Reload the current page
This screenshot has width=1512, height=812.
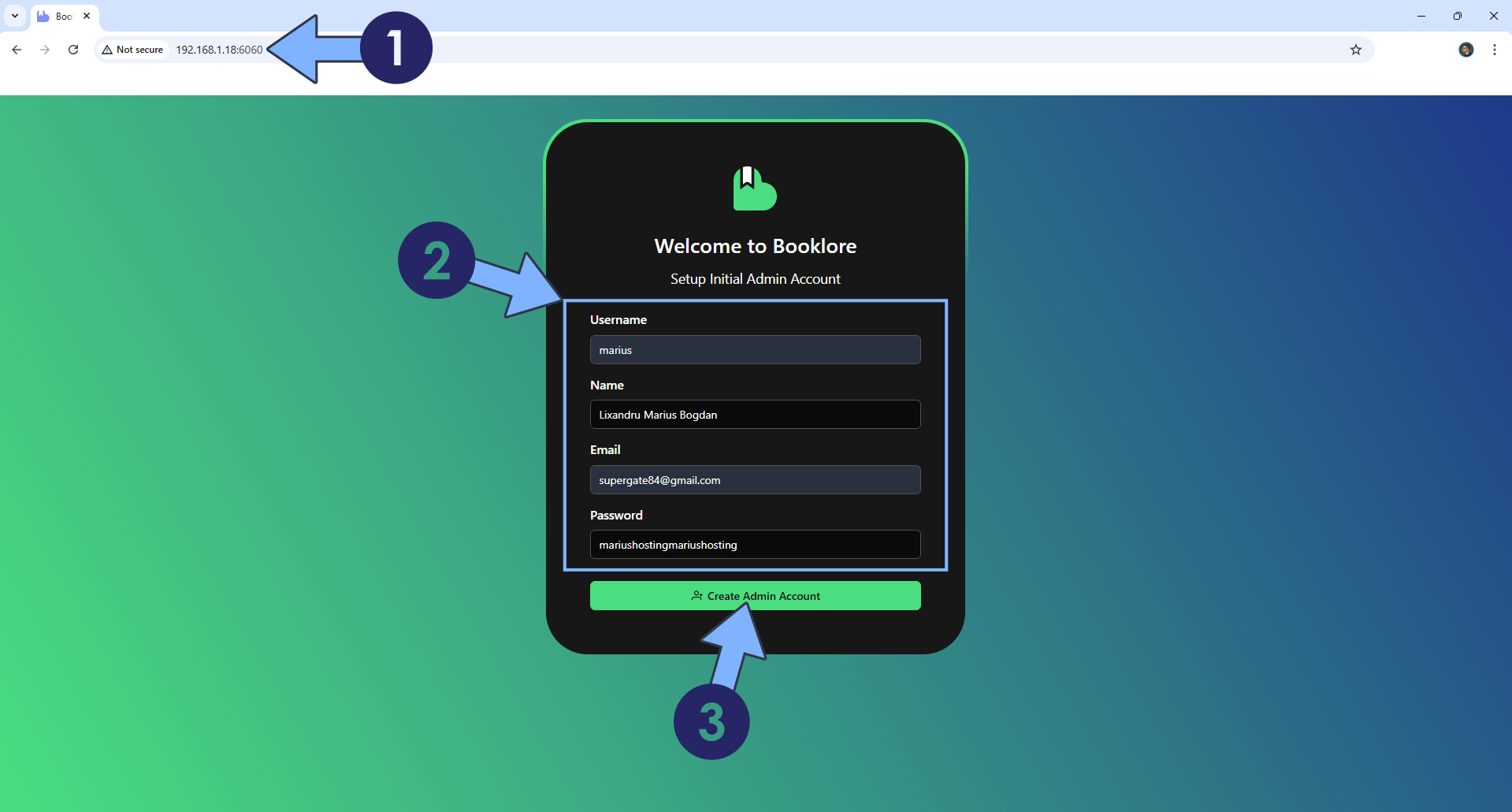click(x=73, y=50)
